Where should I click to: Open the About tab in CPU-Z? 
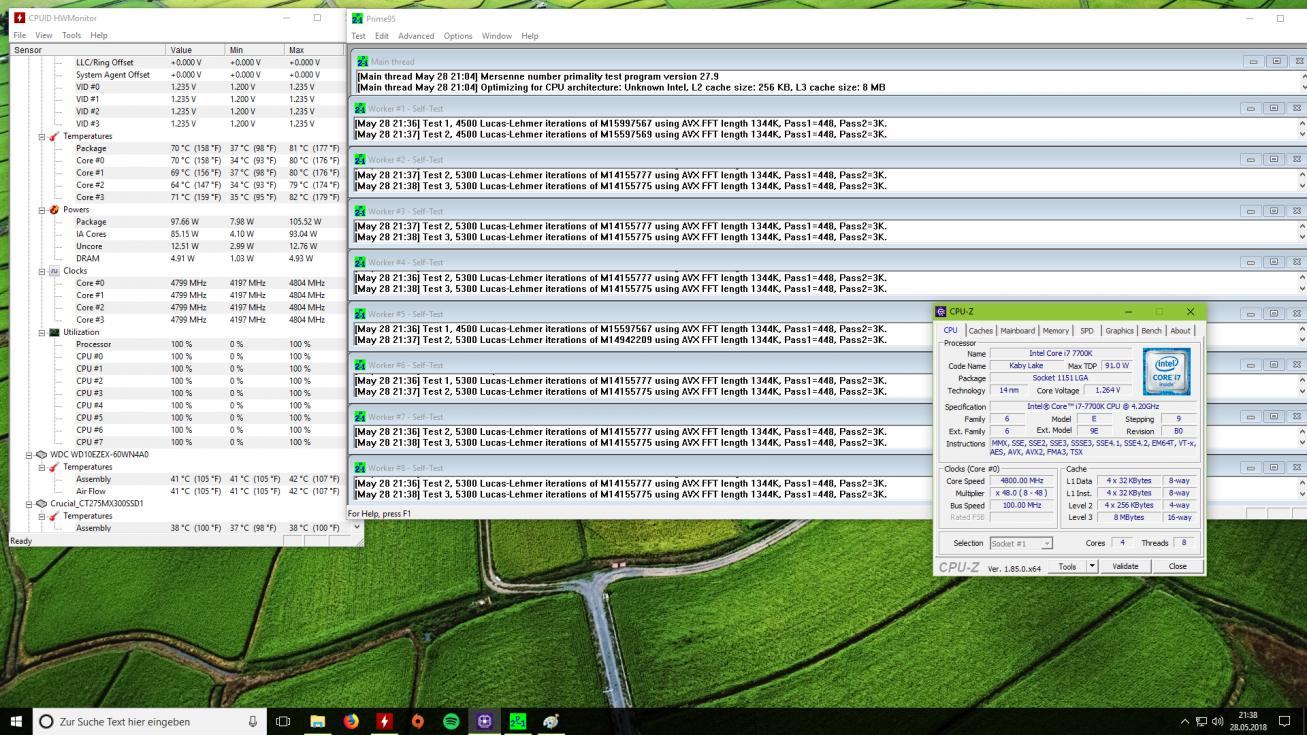(1181, 331)
